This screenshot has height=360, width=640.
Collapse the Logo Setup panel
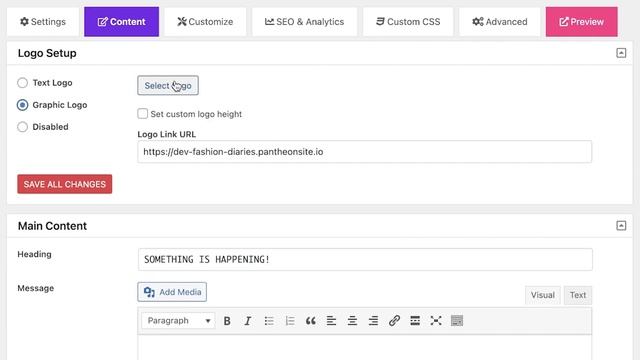click(x=621, y=53)
